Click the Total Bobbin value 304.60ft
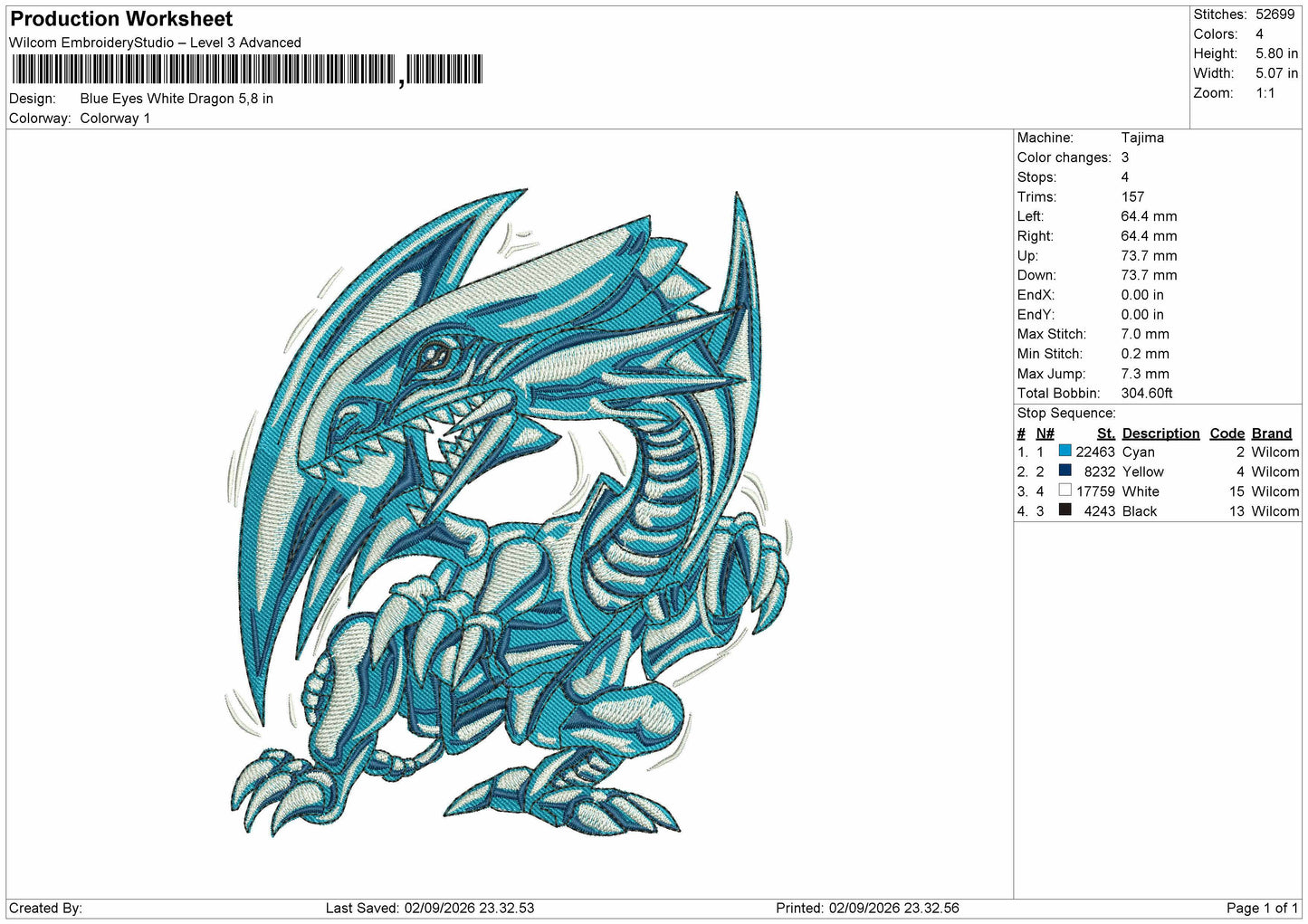The width and height of the screenshot is (1308, 924). (1147, 394)
